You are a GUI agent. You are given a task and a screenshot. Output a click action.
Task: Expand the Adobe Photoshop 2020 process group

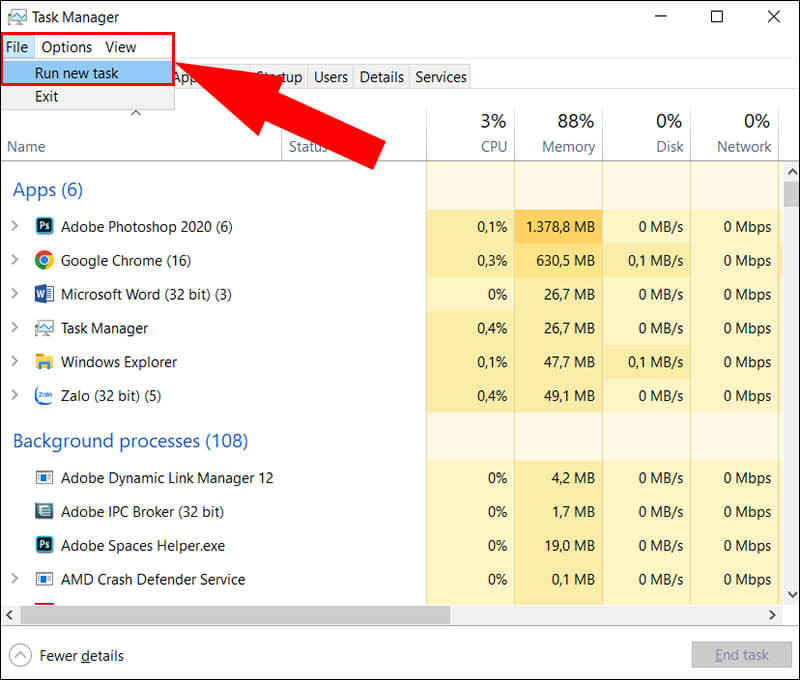pyautogui.click(x=15, y=226)
